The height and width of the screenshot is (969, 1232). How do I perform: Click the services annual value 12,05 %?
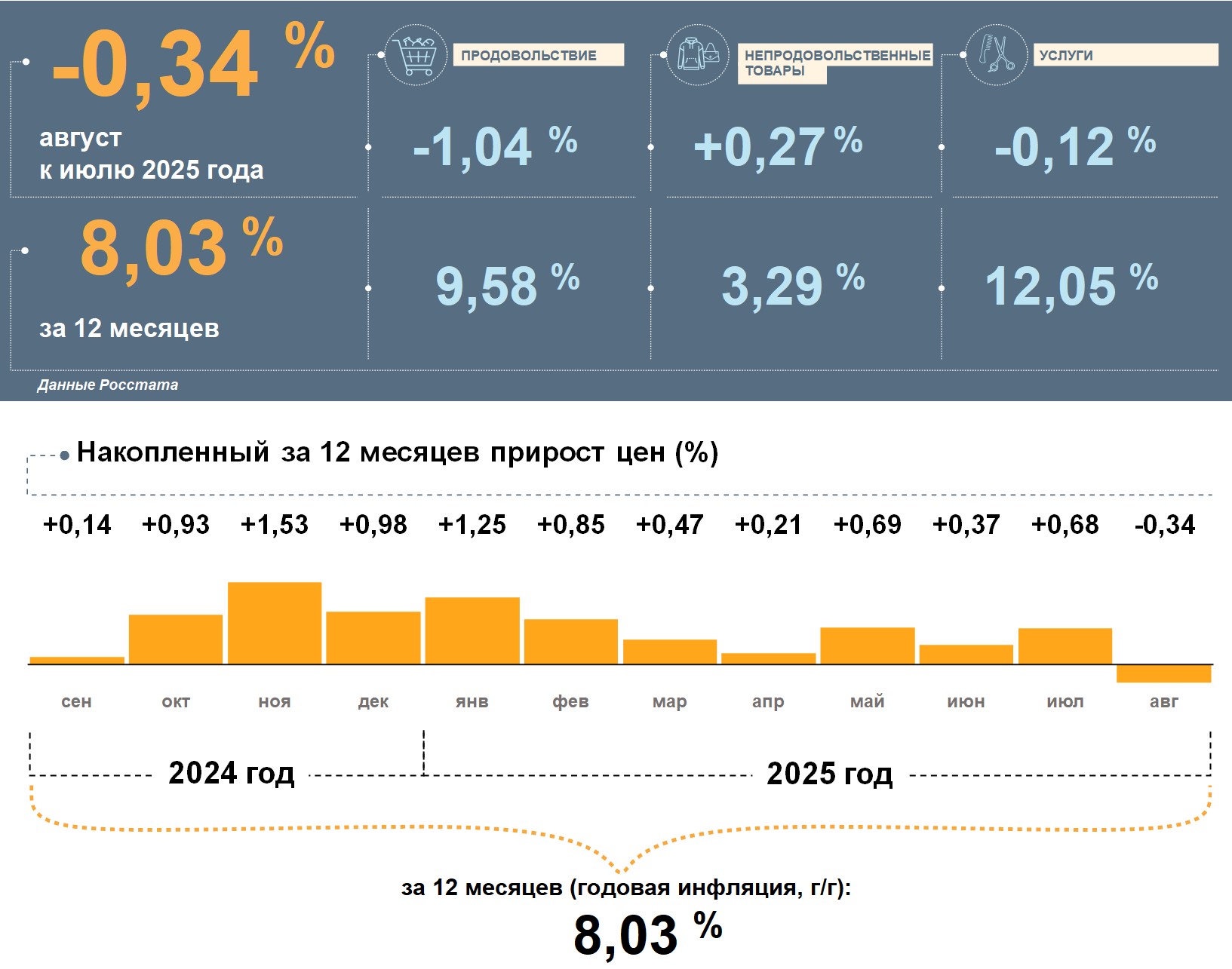[x=1071, y=286]
